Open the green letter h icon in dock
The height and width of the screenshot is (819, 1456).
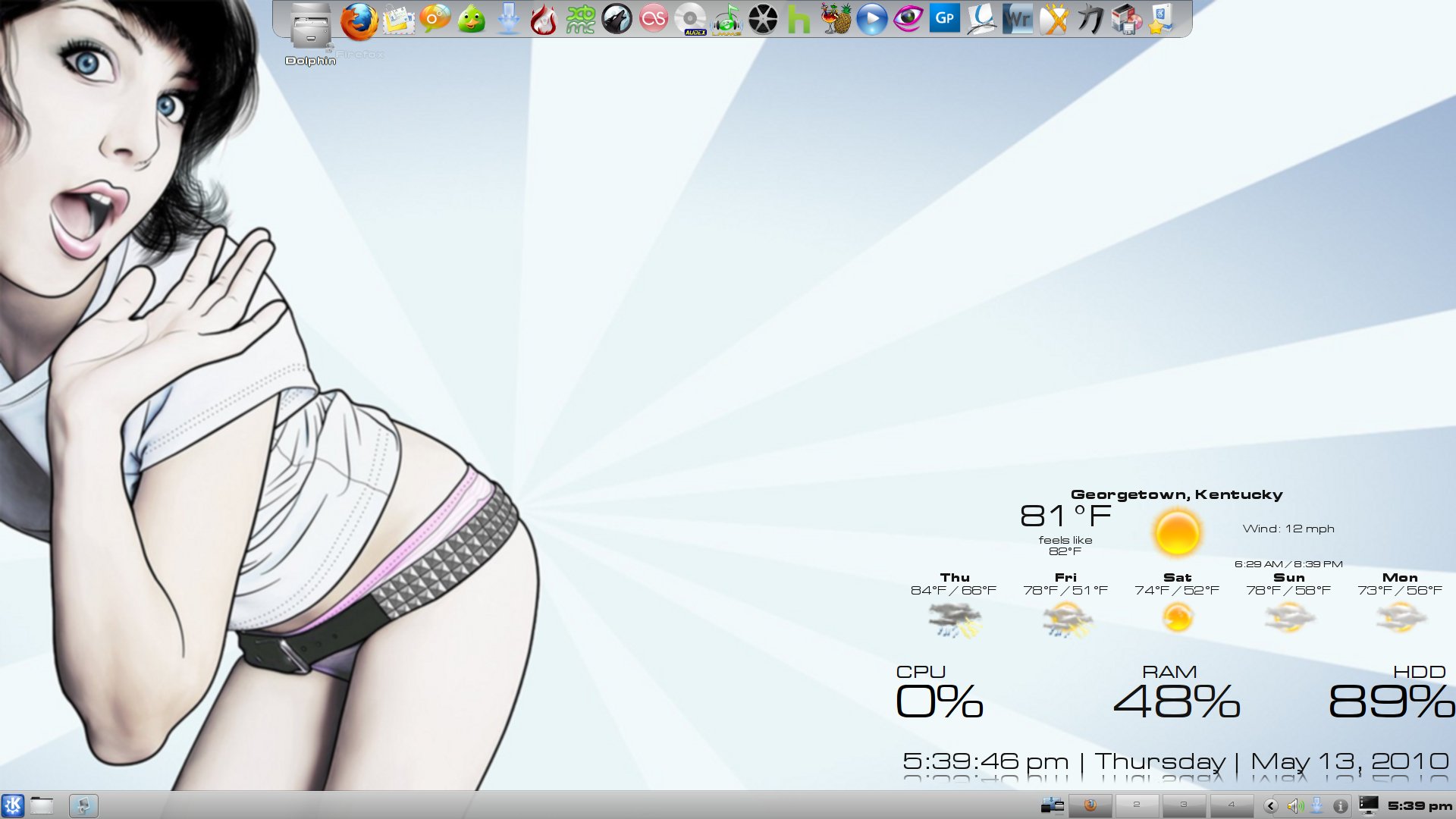point(799,19)
